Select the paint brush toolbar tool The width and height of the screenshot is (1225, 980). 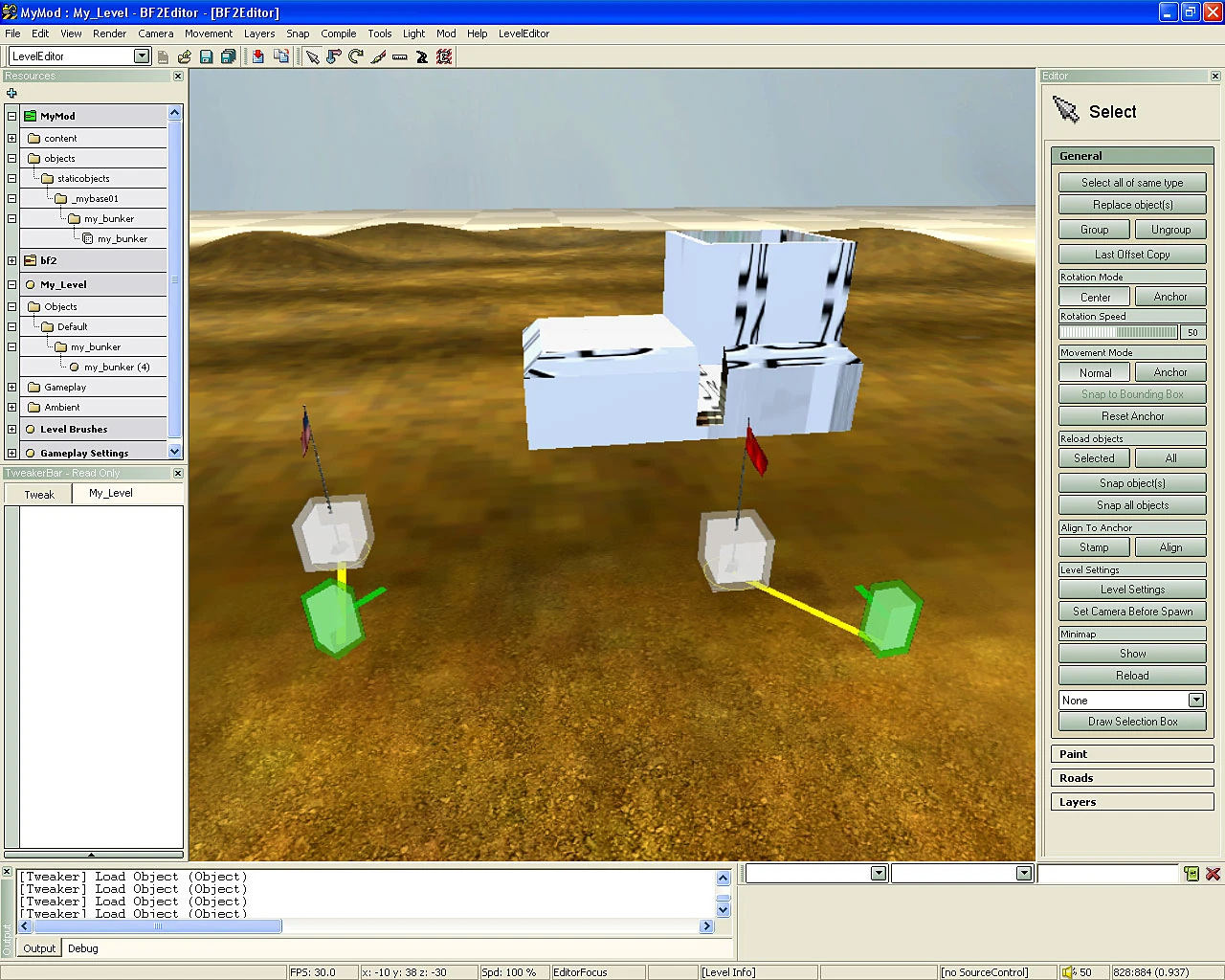coord(378,56)
